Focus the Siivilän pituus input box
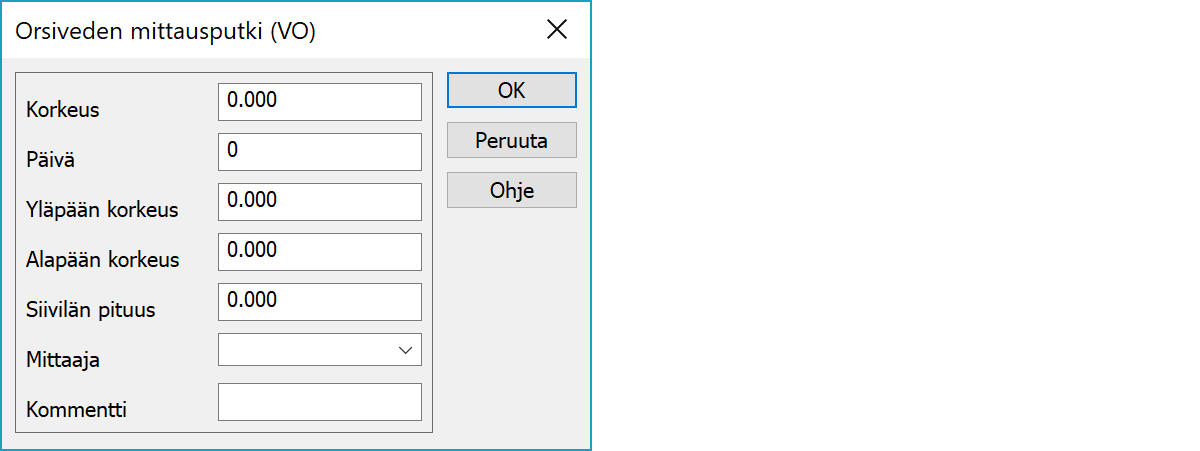The width and height of the screenshot is (1200, 451). tap(319, 301)
